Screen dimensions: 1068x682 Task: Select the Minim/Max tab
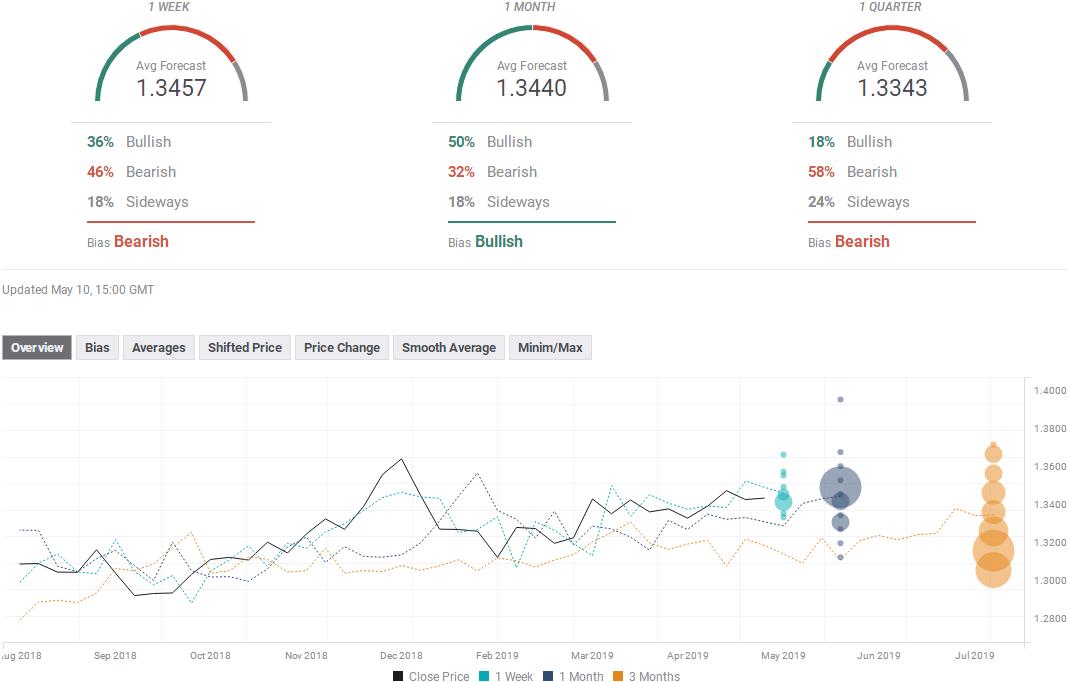coord(550,348)
